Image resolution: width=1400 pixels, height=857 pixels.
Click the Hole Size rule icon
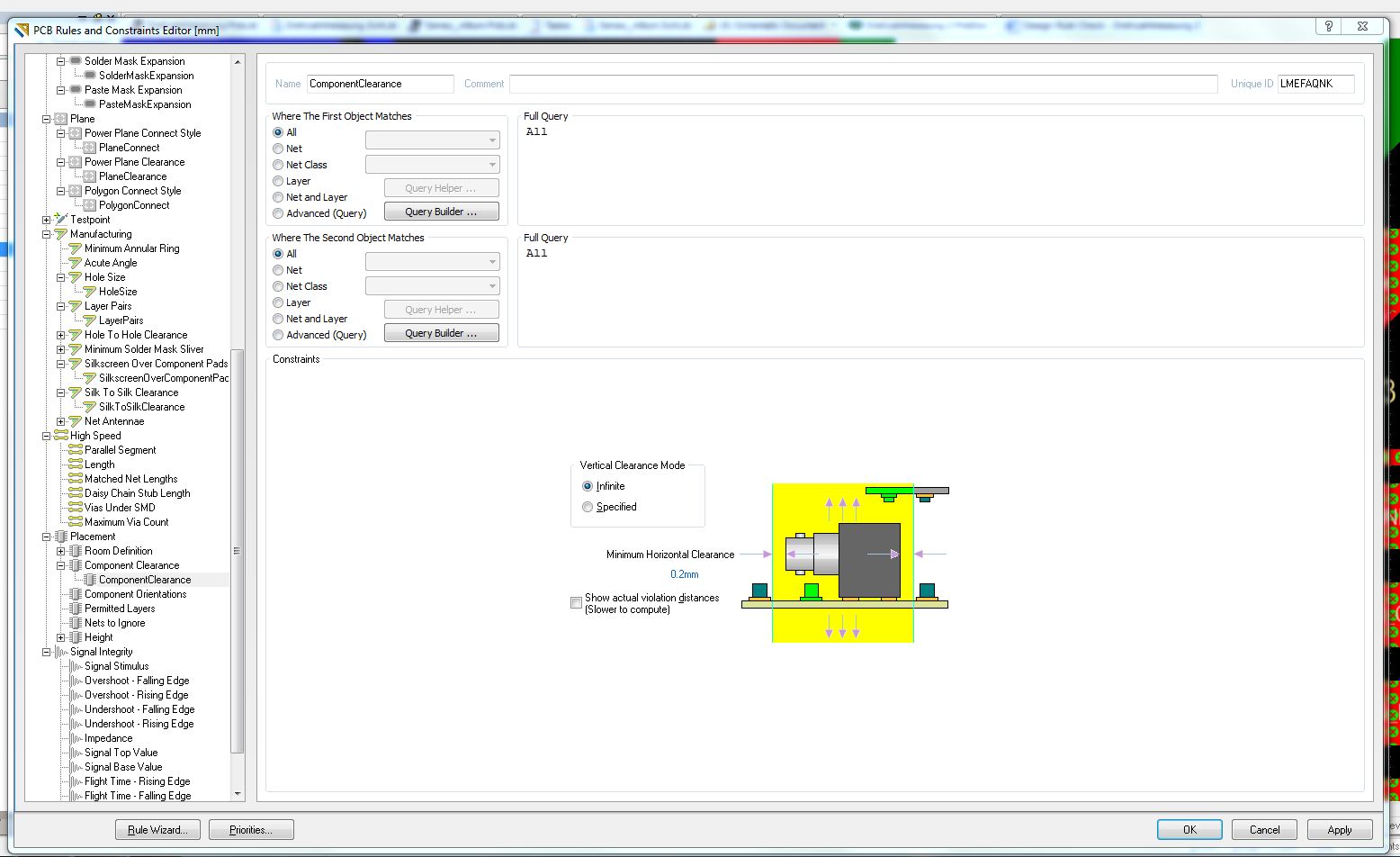[x=75, y=277]
